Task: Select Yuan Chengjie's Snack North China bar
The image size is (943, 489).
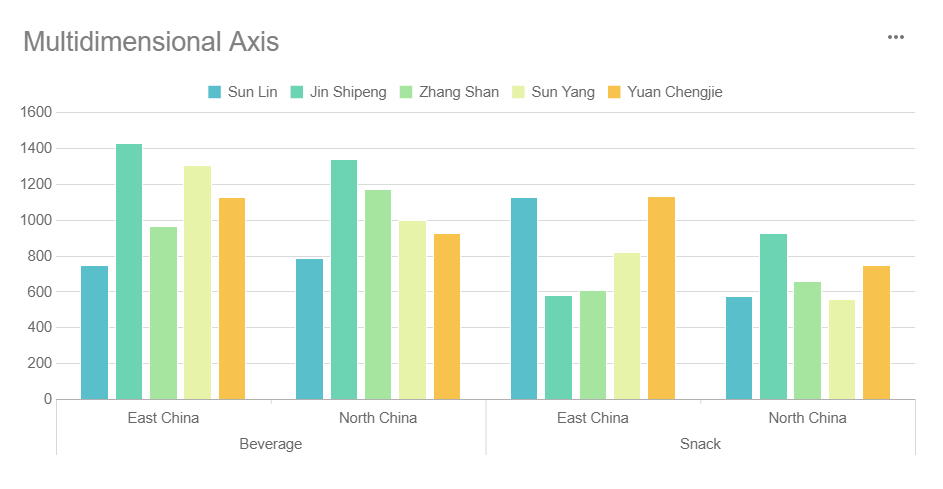Action: click(876, 332)
